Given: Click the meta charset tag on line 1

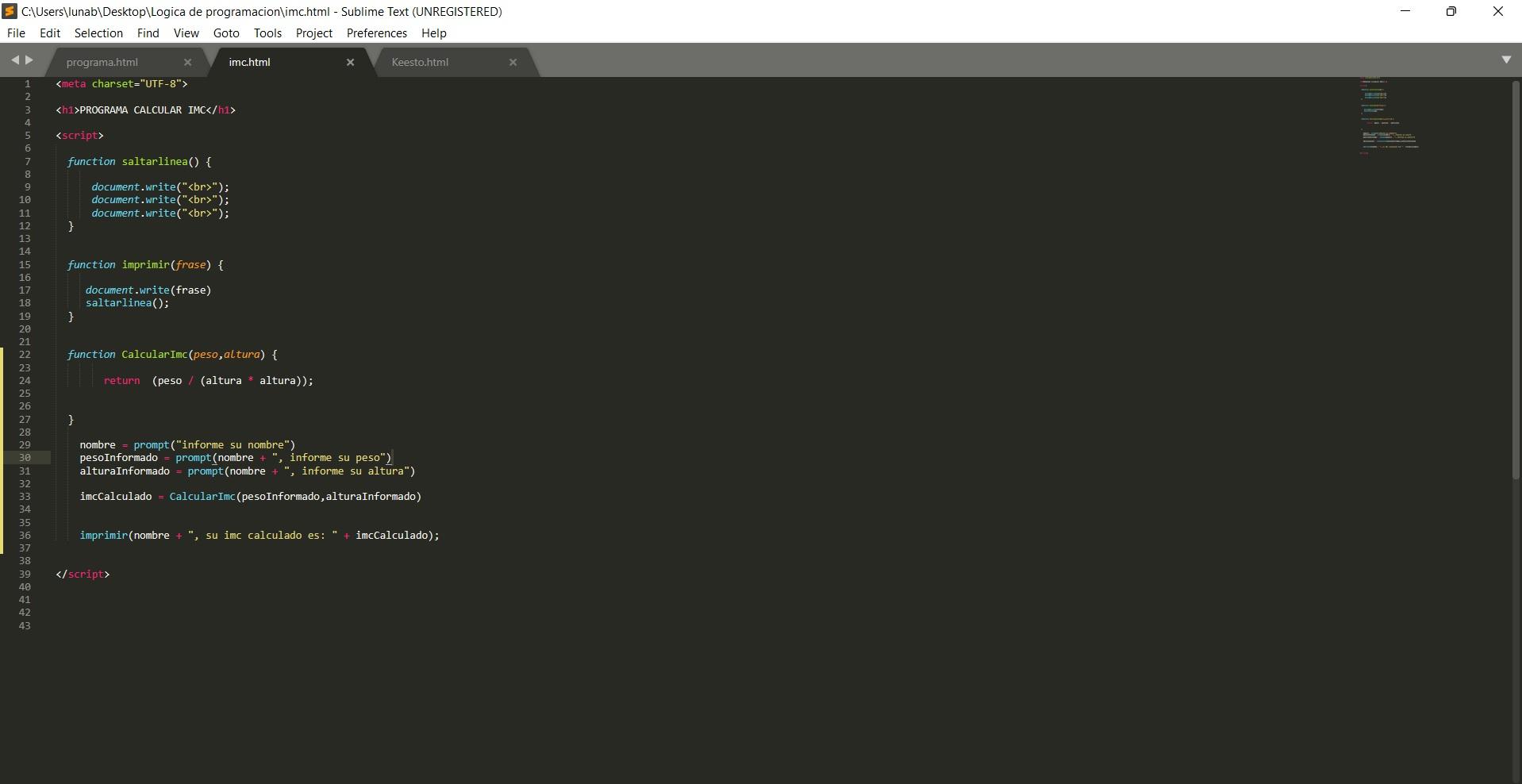Looking at the screenshot, I should (x=121, y=84).
